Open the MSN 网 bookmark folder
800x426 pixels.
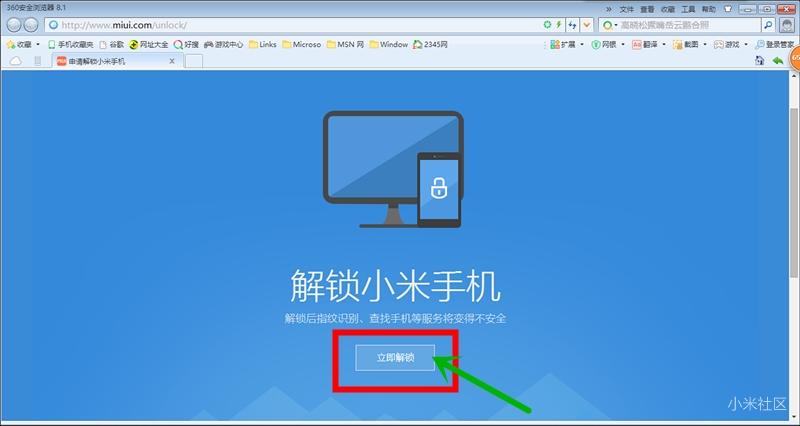pos(345,45)
